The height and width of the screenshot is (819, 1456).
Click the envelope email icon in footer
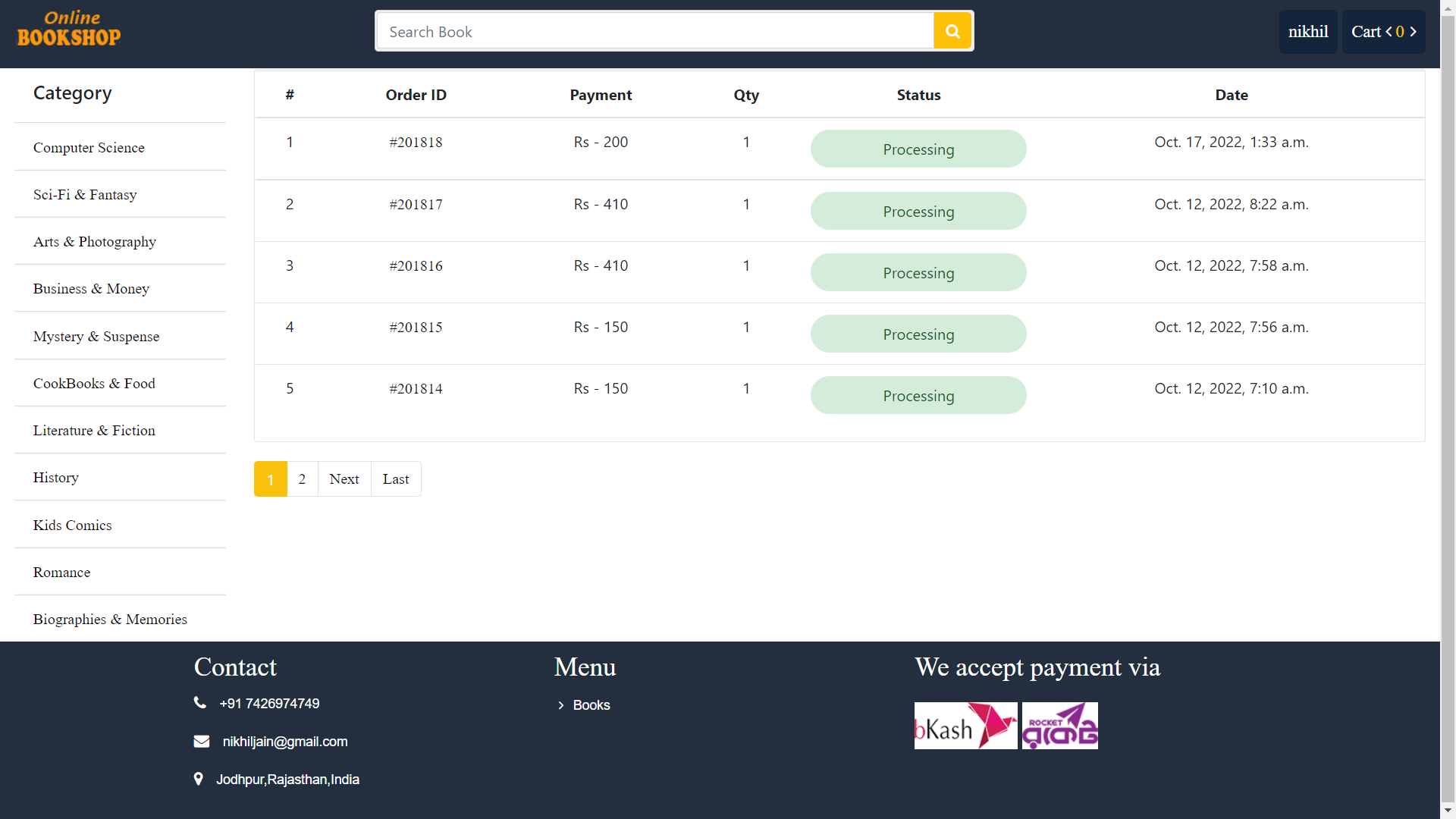click(x=202, y=741)
